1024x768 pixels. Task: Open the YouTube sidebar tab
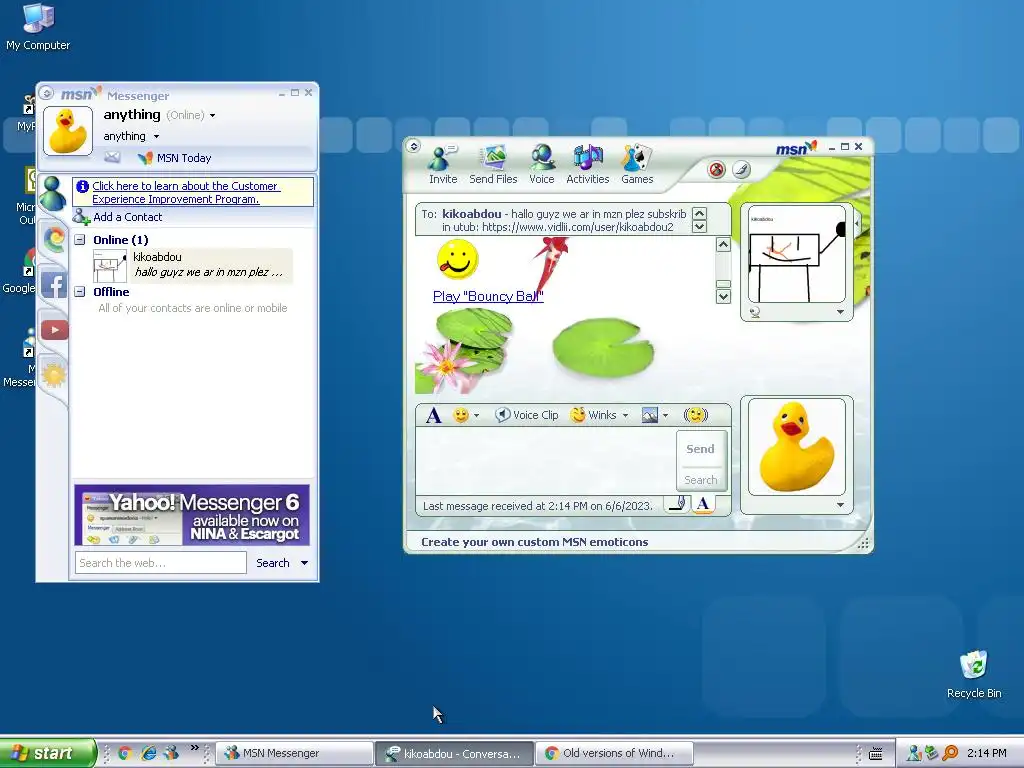55,330
